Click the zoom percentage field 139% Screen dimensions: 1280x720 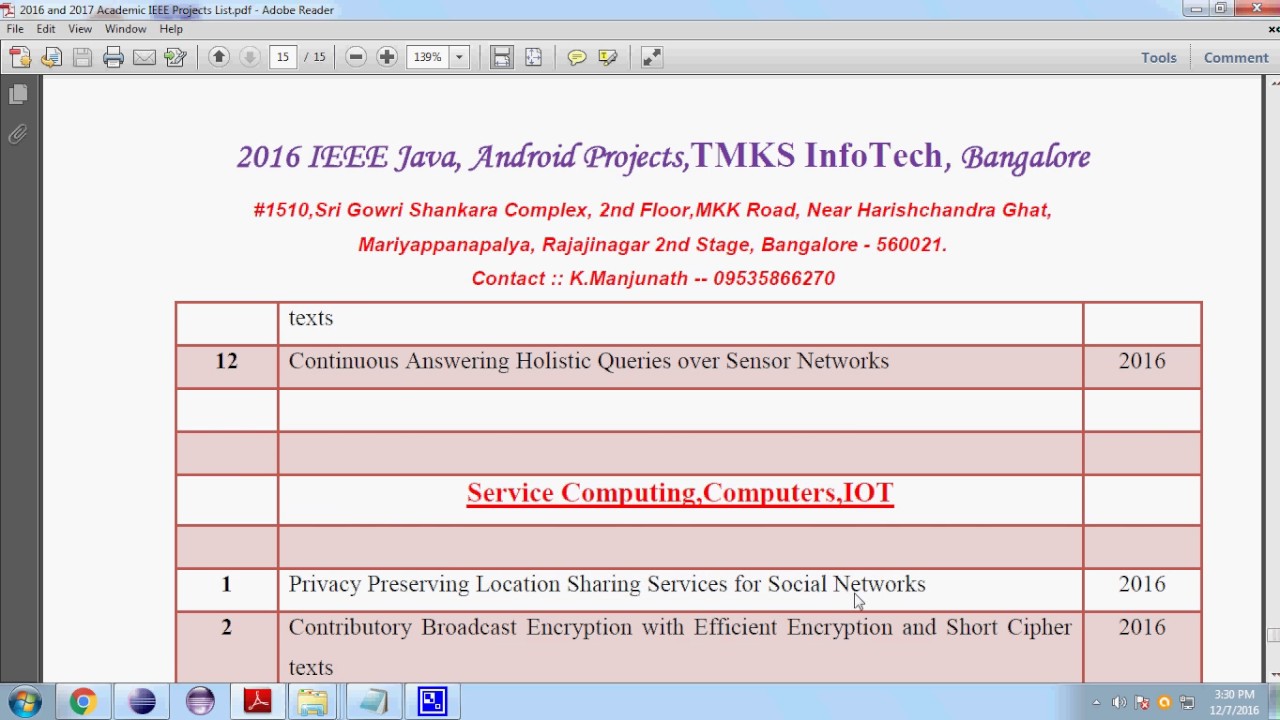pyautogui.click(x=428, y=57)
